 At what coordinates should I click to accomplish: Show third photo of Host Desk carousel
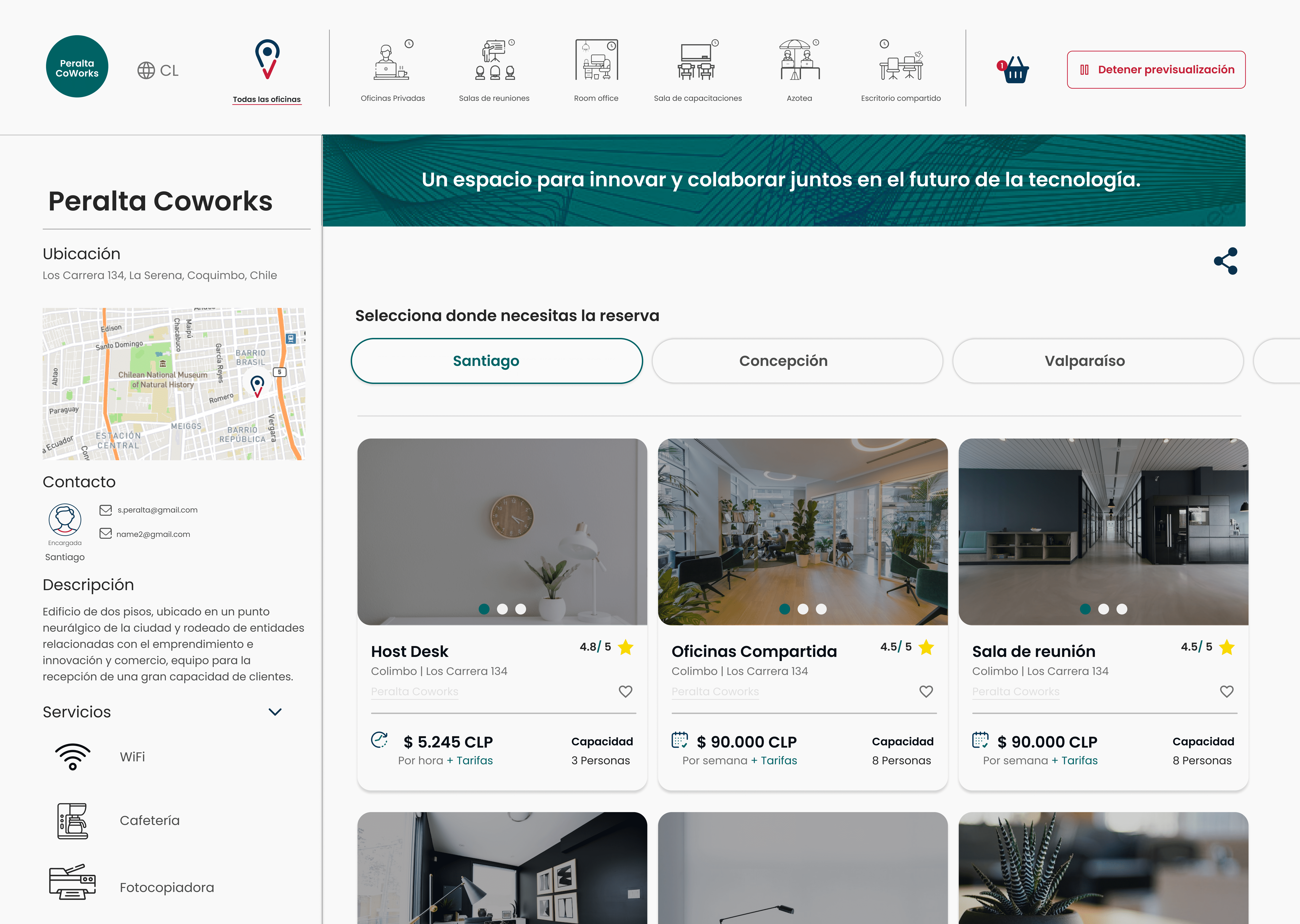click(520, 609)
